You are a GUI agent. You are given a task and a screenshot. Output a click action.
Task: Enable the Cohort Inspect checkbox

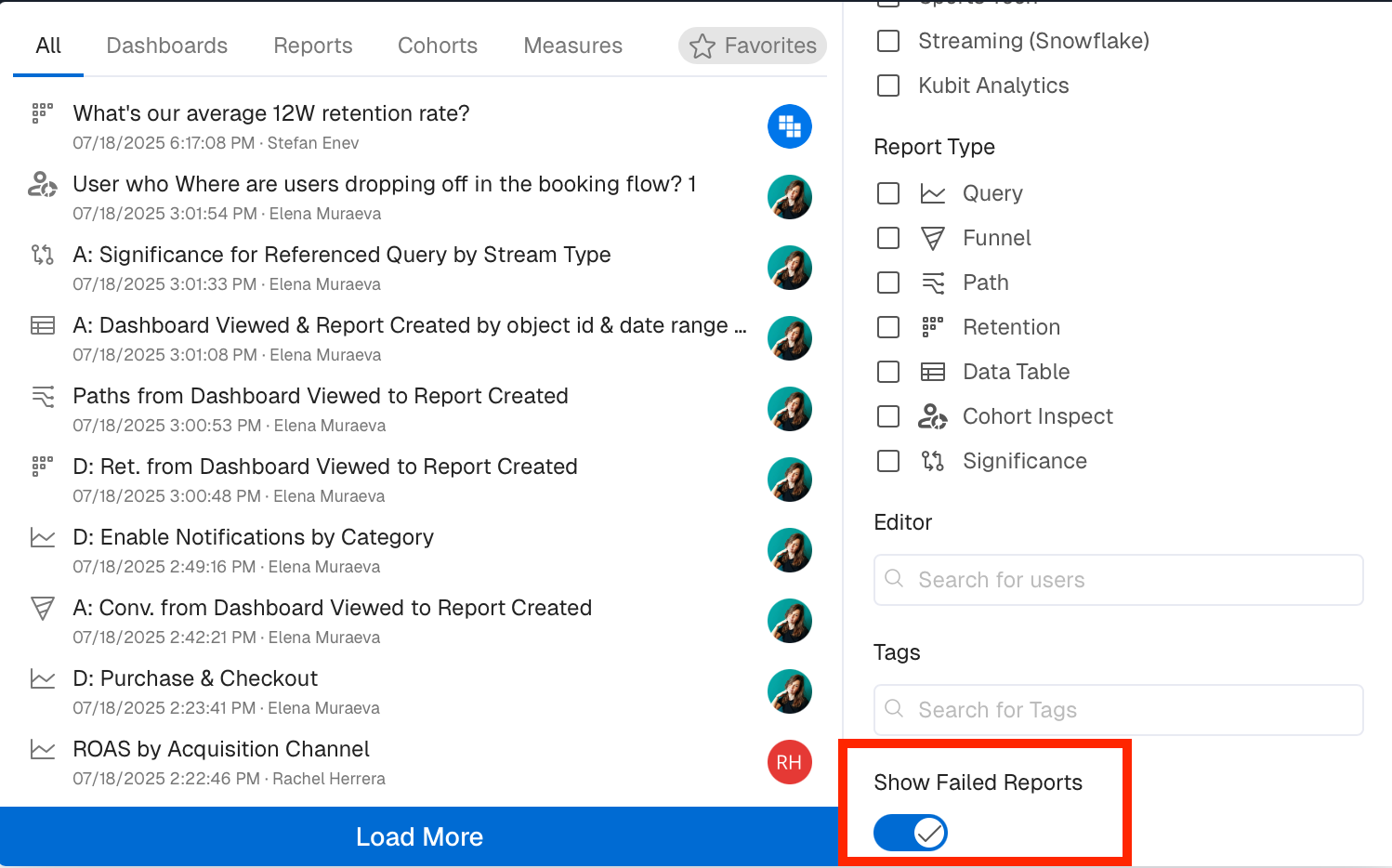888,416
